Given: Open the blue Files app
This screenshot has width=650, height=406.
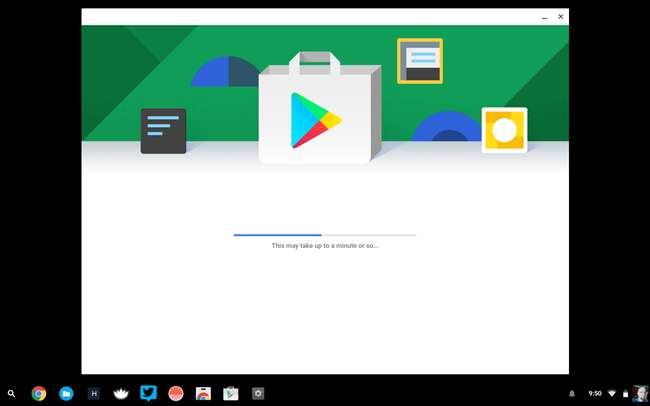Looking at the screenshot, I should [x=66, y=394].
